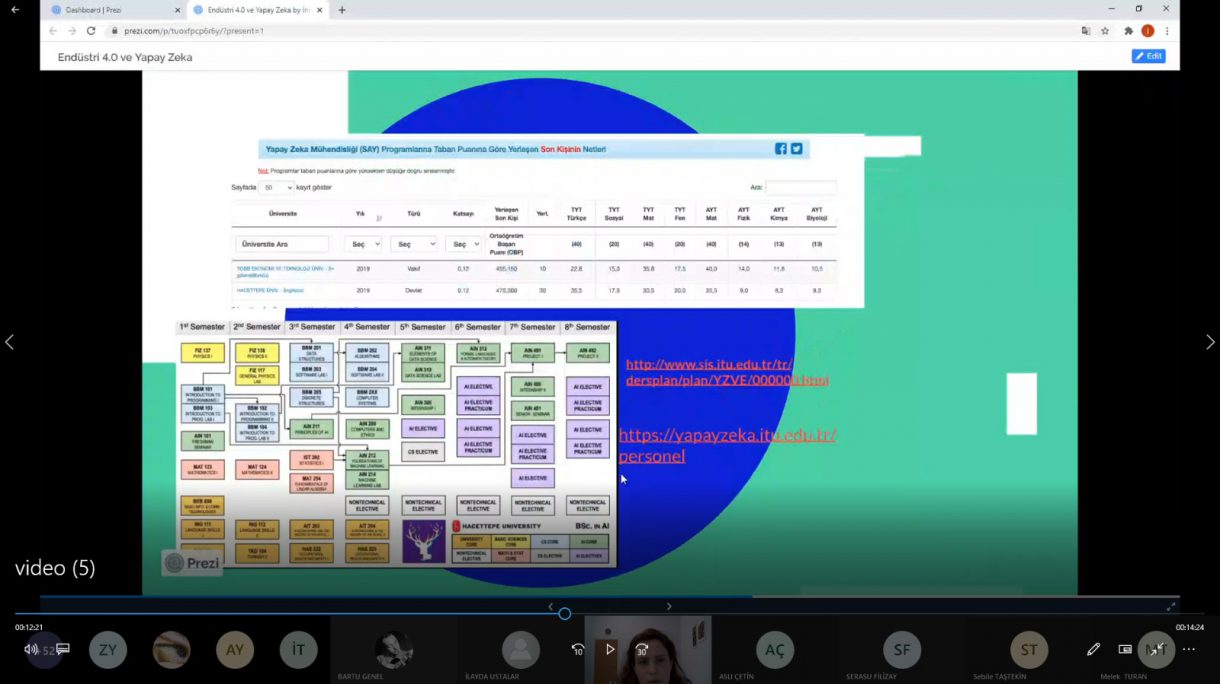Viewport: 1220px width, 684px height.
Task: Click the 1st Semester column header
Action: coord(202,327)
